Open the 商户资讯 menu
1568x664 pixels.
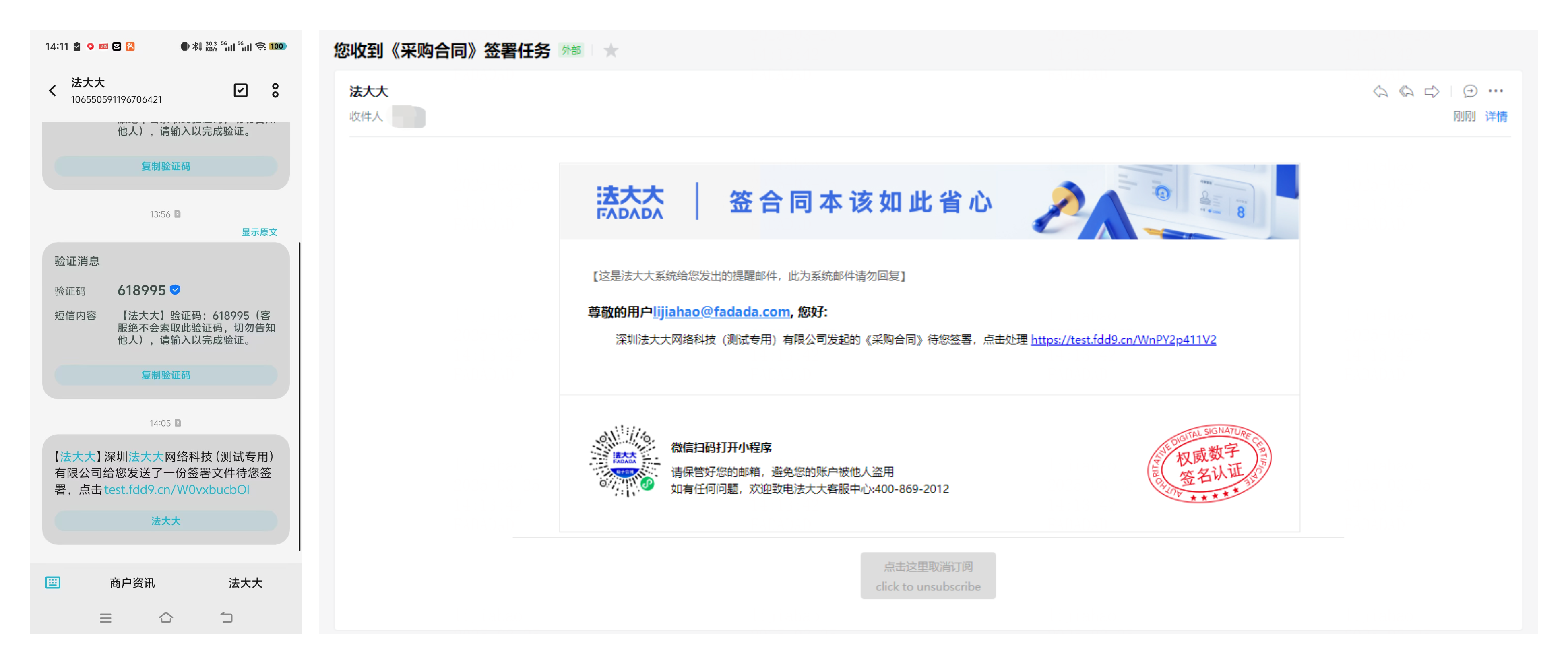click(x=132, y=583)
